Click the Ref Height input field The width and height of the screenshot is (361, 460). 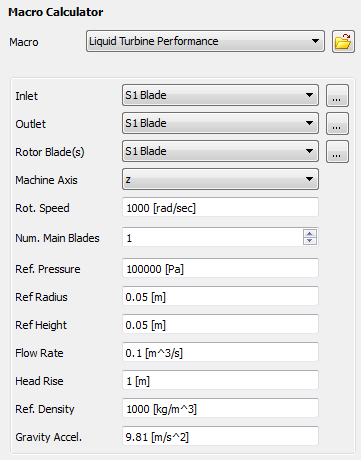[220, 324]
